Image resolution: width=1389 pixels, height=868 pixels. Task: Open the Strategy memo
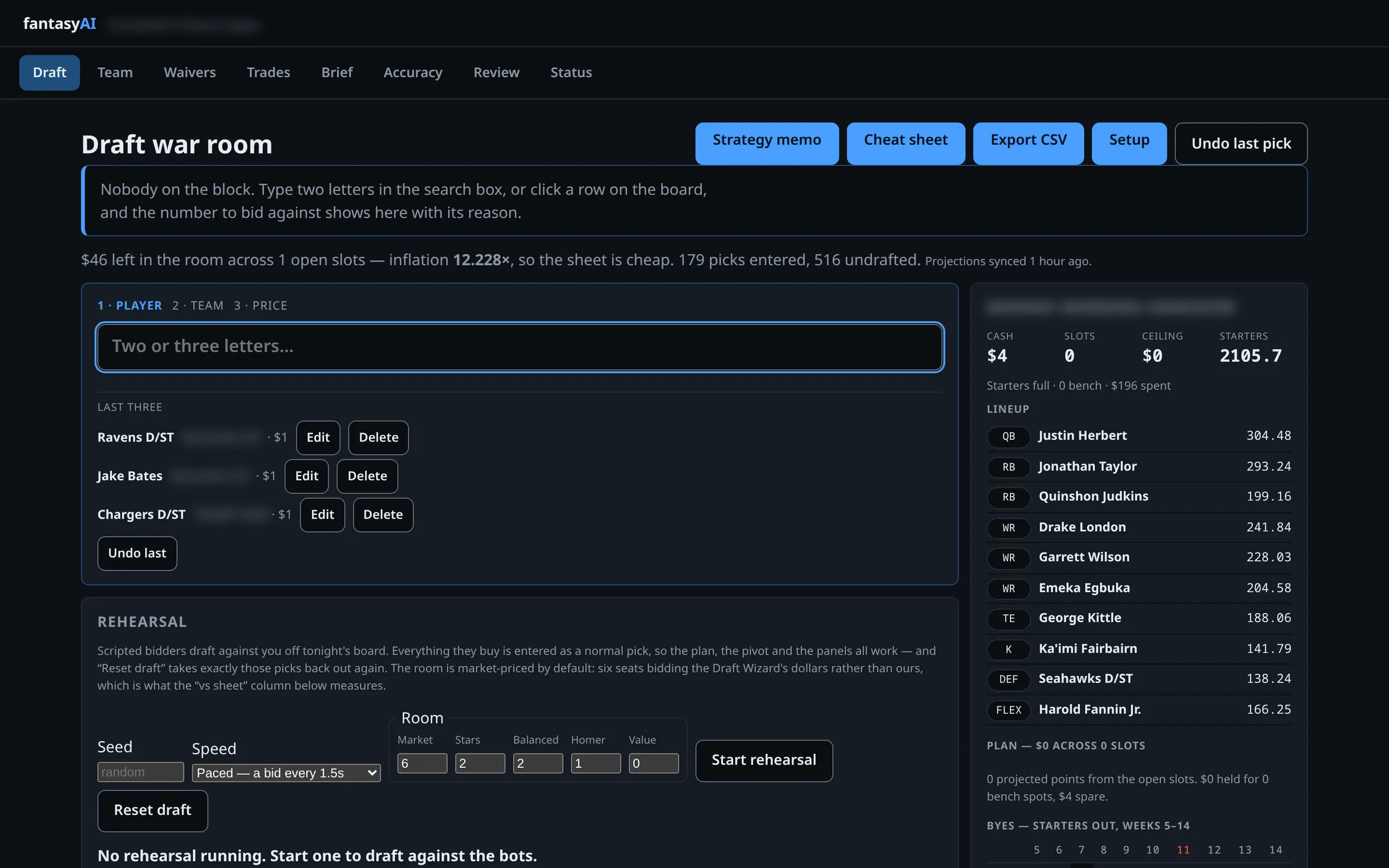(767, 143)
